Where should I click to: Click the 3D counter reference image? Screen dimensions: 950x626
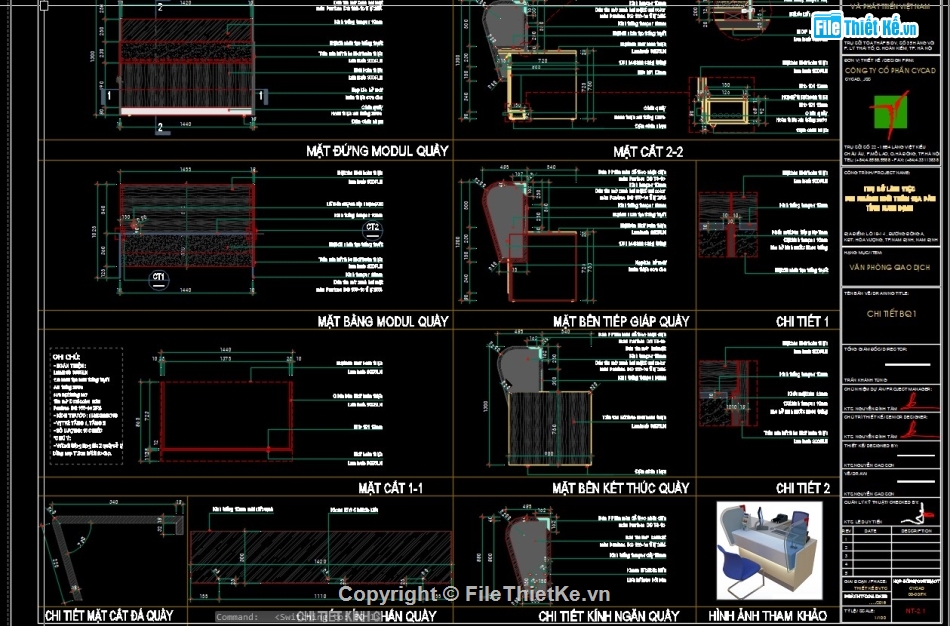[767, 550]
